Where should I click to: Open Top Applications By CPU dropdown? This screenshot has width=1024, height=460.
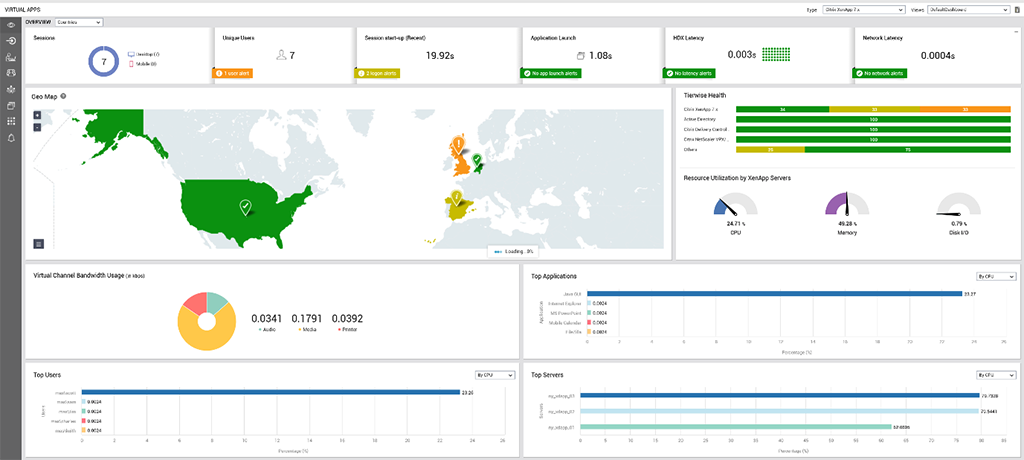995,277
